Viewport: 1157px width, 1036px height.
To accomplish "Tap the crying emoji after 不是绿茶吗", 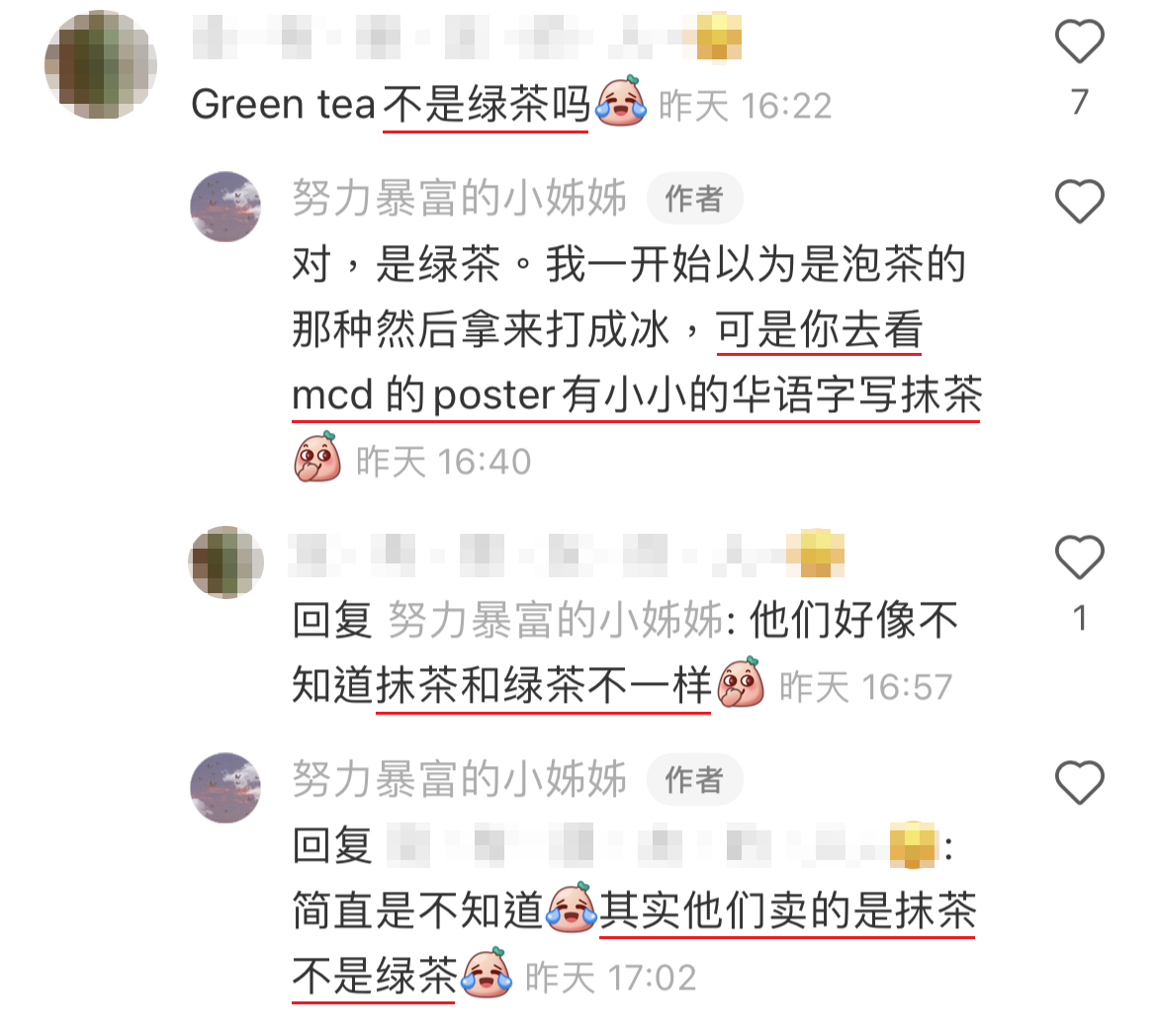I will pyautogui.click(x=621, y=102).
